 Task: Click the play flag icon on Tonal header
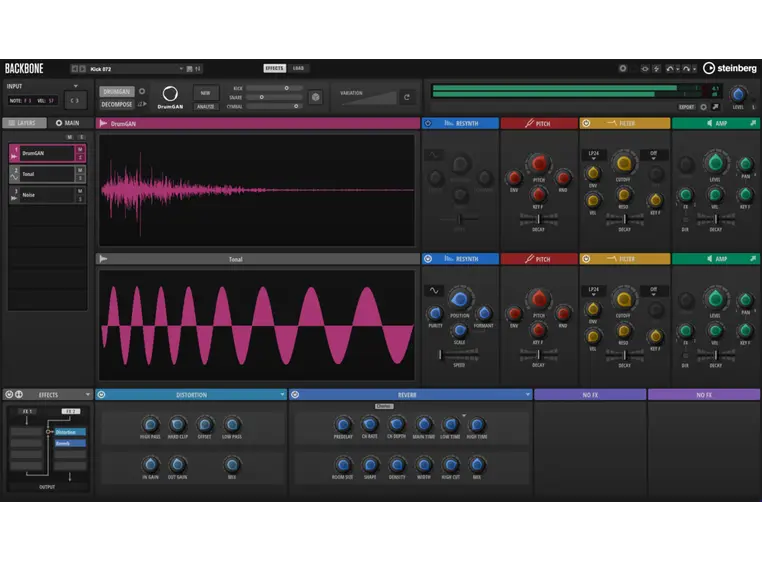point(104,259)
